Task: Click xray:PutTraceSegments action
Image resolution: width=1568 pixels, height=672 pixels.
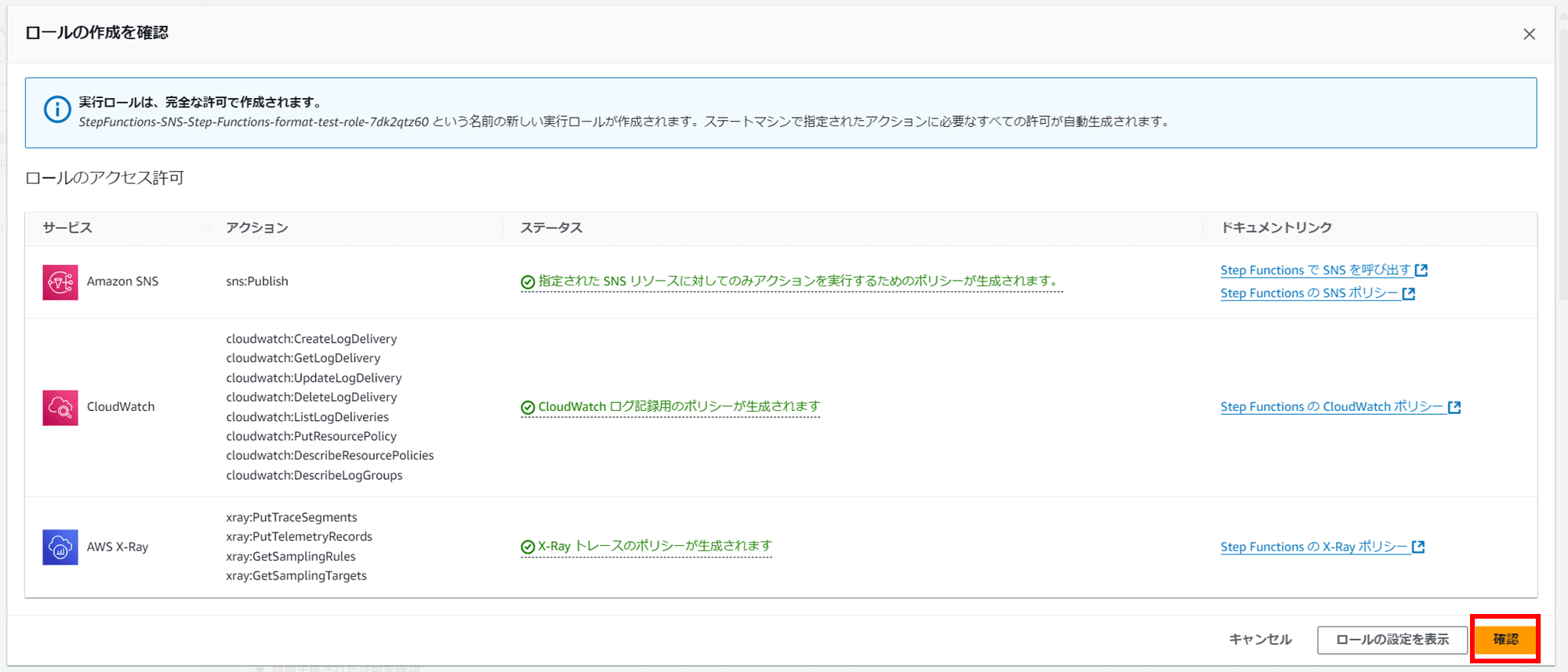Action: coord(292,518)
